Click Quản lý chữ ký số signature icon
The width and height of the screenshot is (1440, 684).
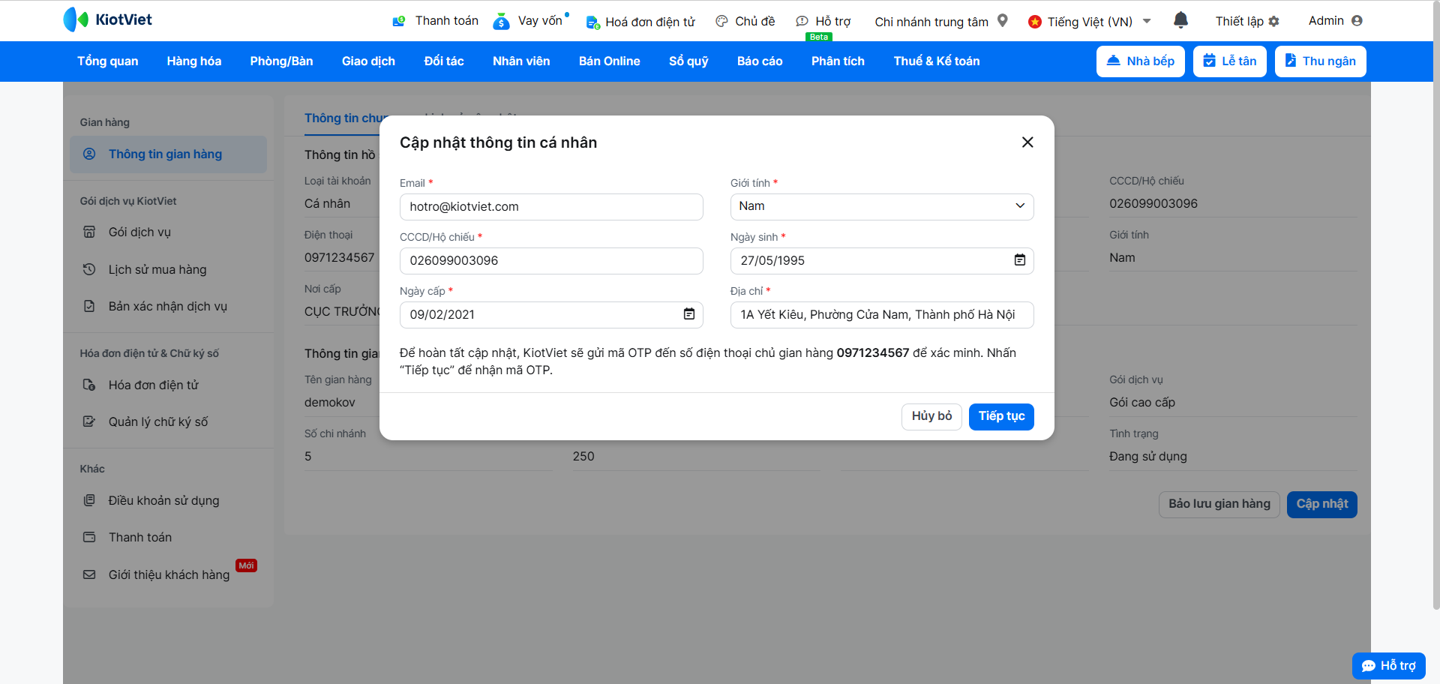pyautogui.click(x=89, y=422)
